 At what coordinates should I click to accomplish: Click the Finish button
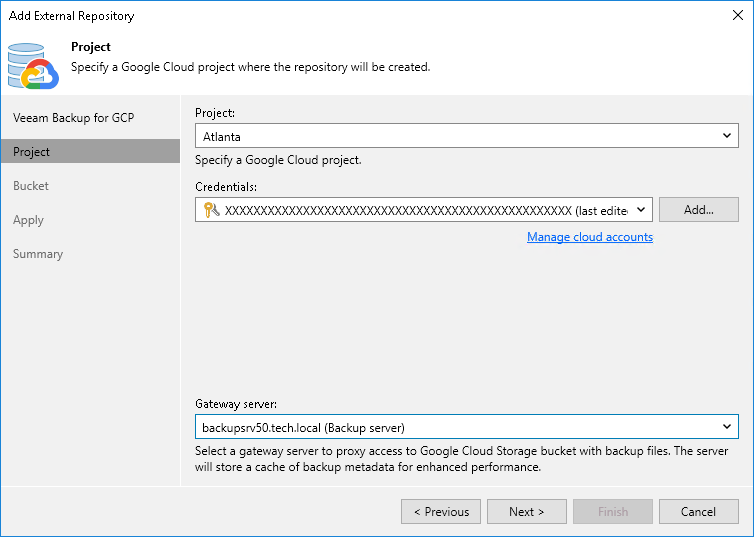[x=613, y=512]
